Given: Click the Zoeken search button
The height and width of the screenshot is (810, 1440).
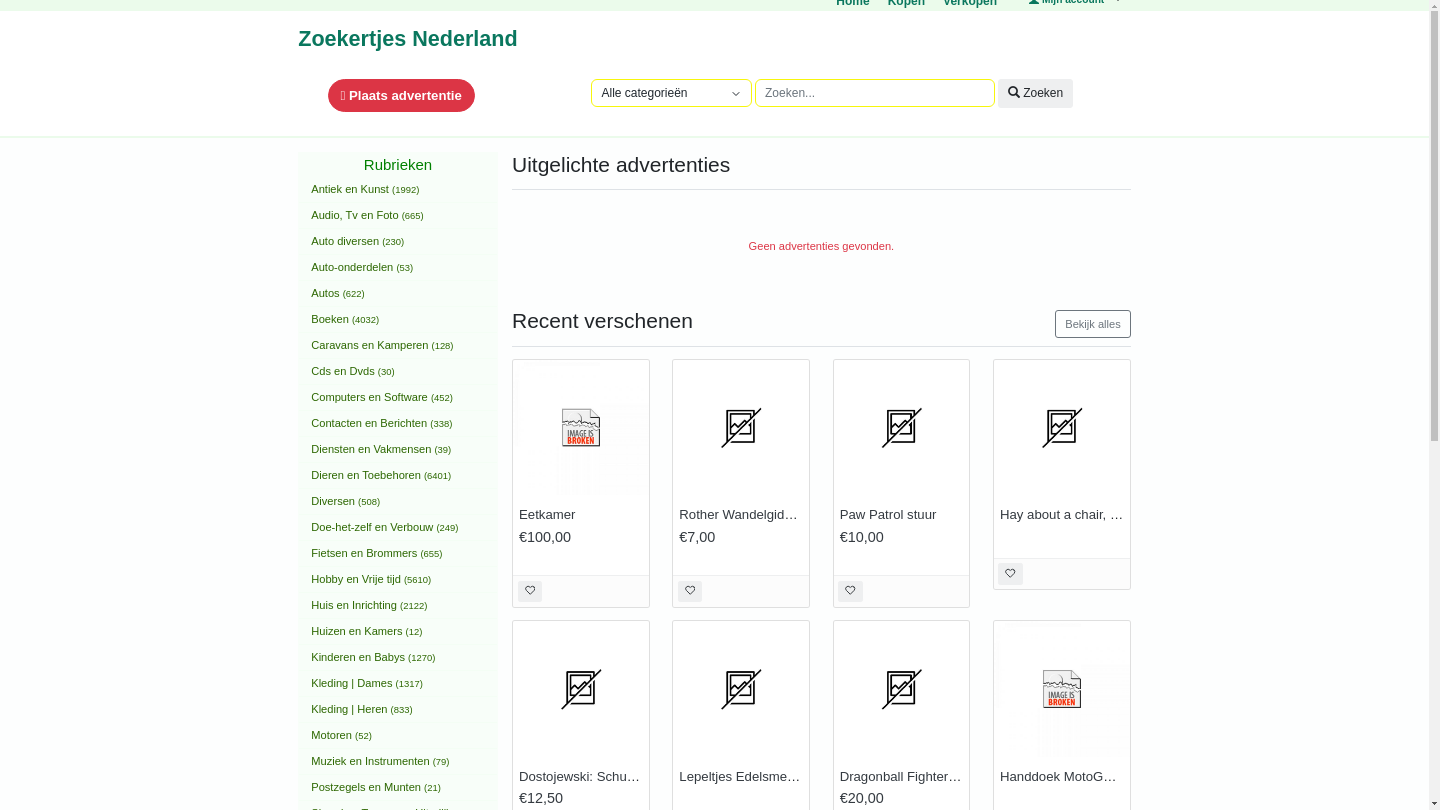Looking at the screenshot, I should pos(1035,93).
